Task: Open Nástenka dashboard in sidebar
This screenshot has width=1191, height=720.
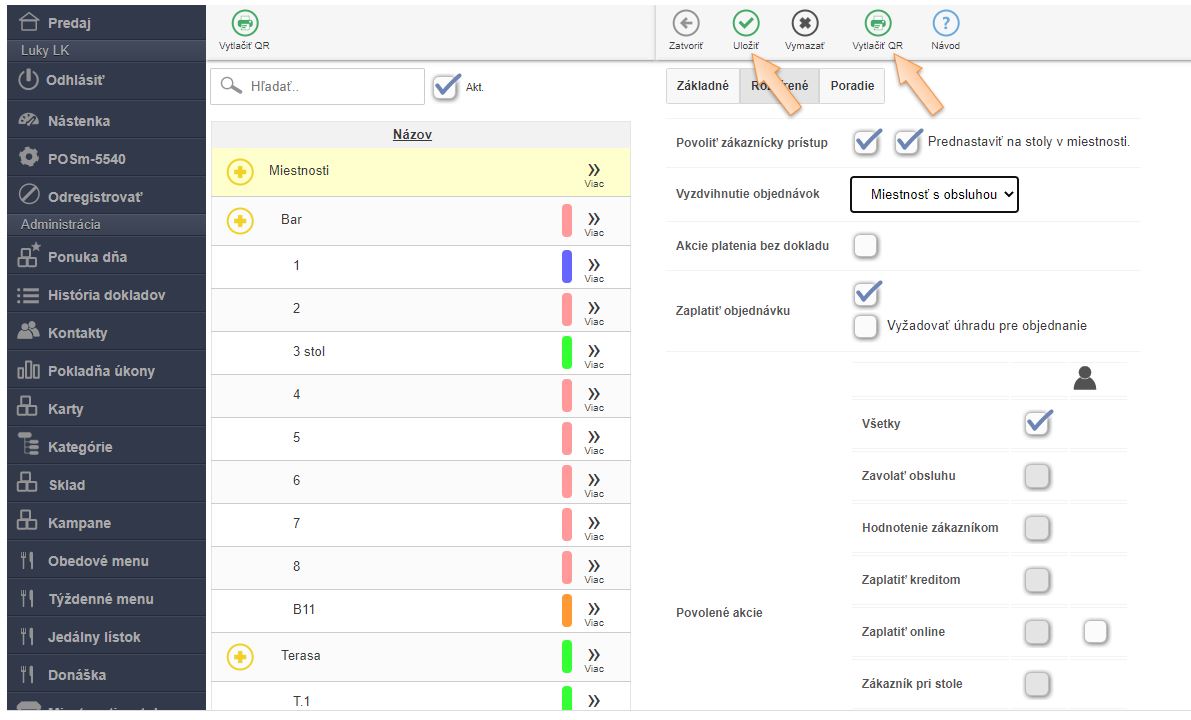Action: [78, 121]
